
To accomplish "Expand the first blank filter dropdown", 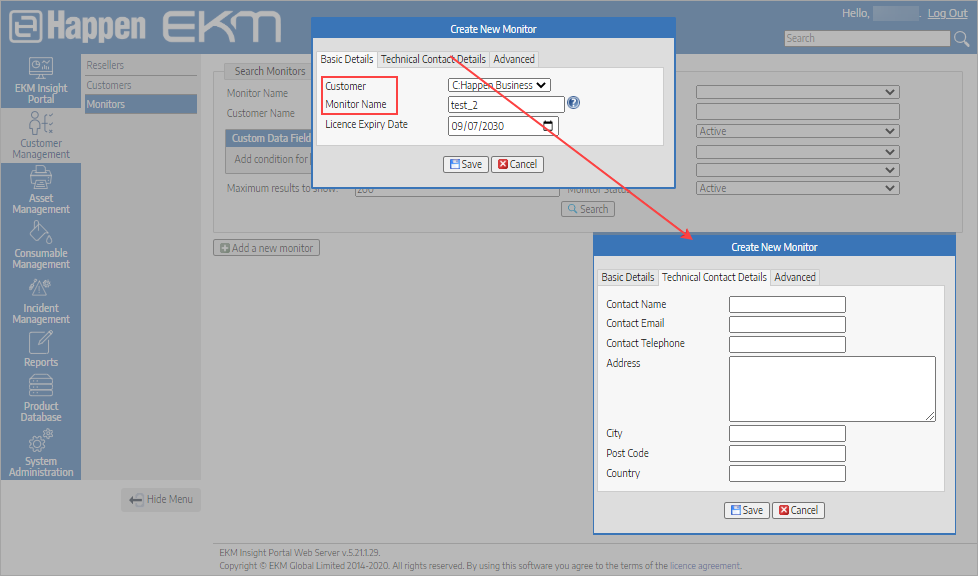I will click(x=798, y=92).
